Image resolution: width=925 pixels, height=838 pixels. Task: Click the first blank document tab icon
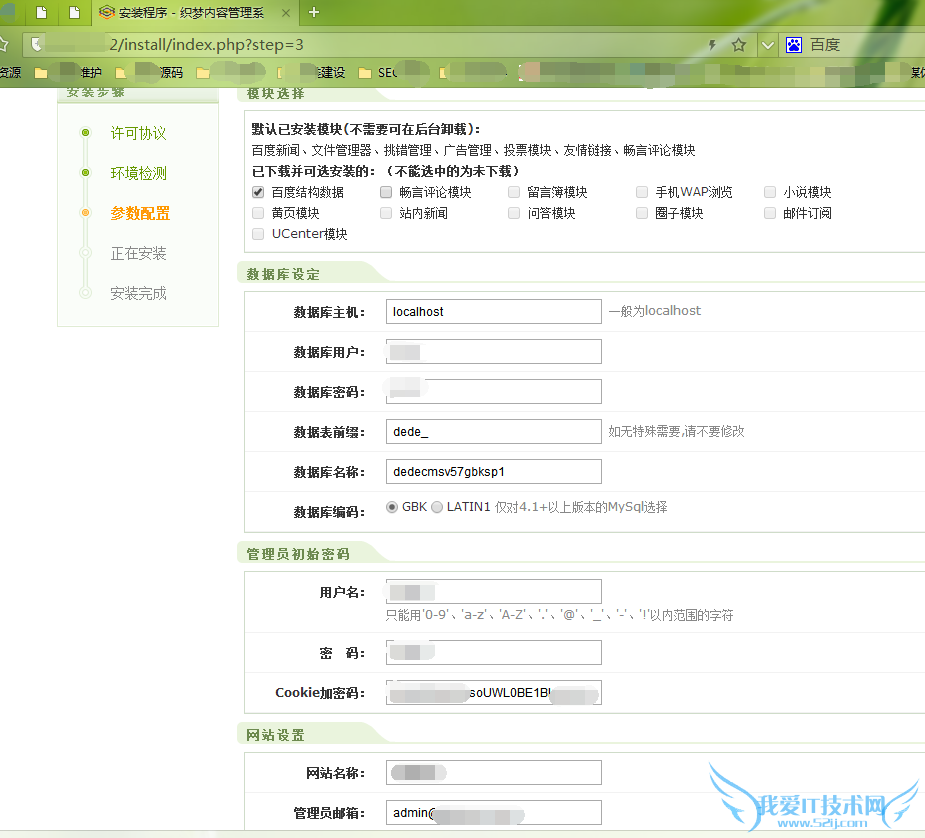tap(40, 15)
